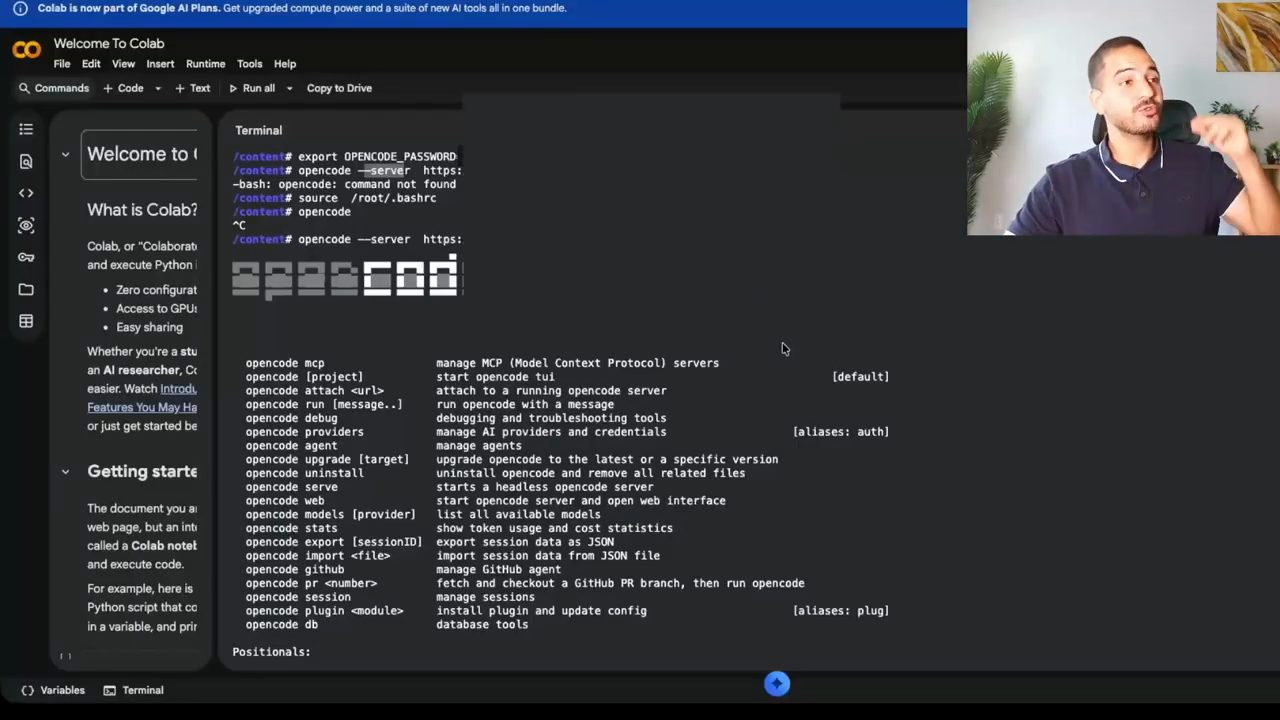
Task: Click the blue Gemini sparkle button
Action: pos(777,684)
